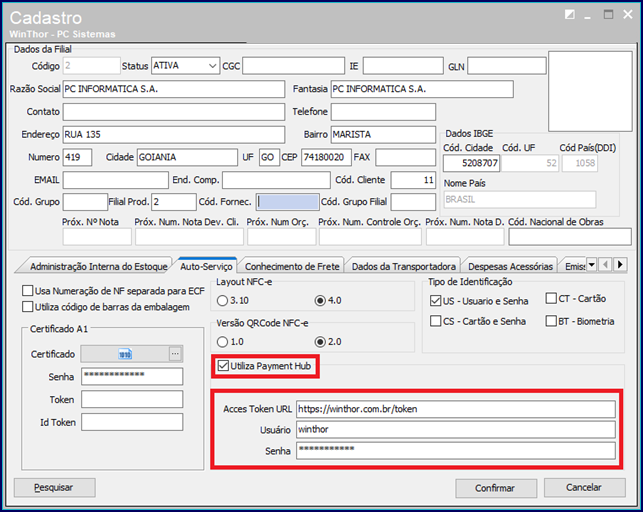
Task: Click the End. Comp. input field
Action: (276, 180)
